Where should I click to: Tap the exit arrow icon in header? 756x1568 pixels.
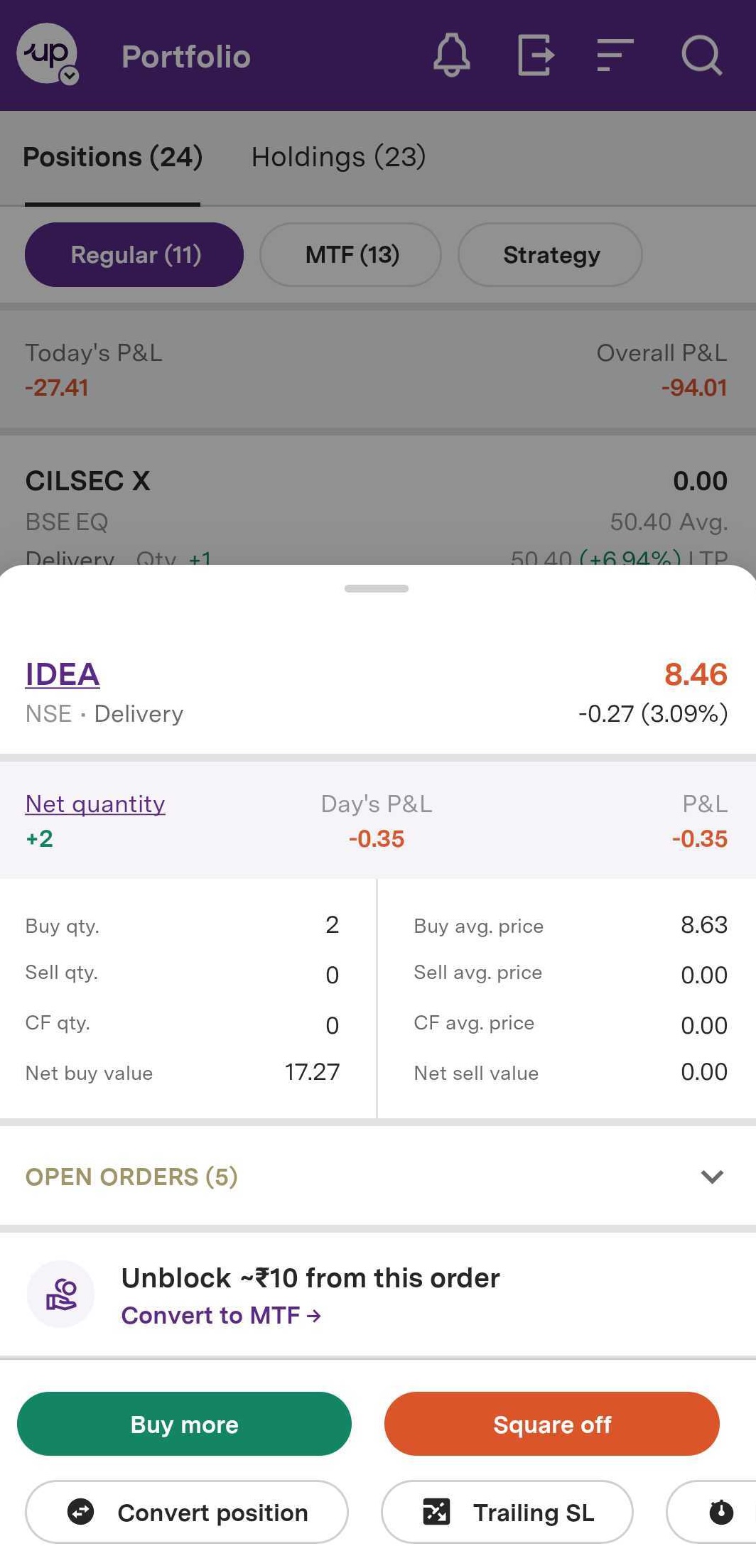[x=535, y=55]
